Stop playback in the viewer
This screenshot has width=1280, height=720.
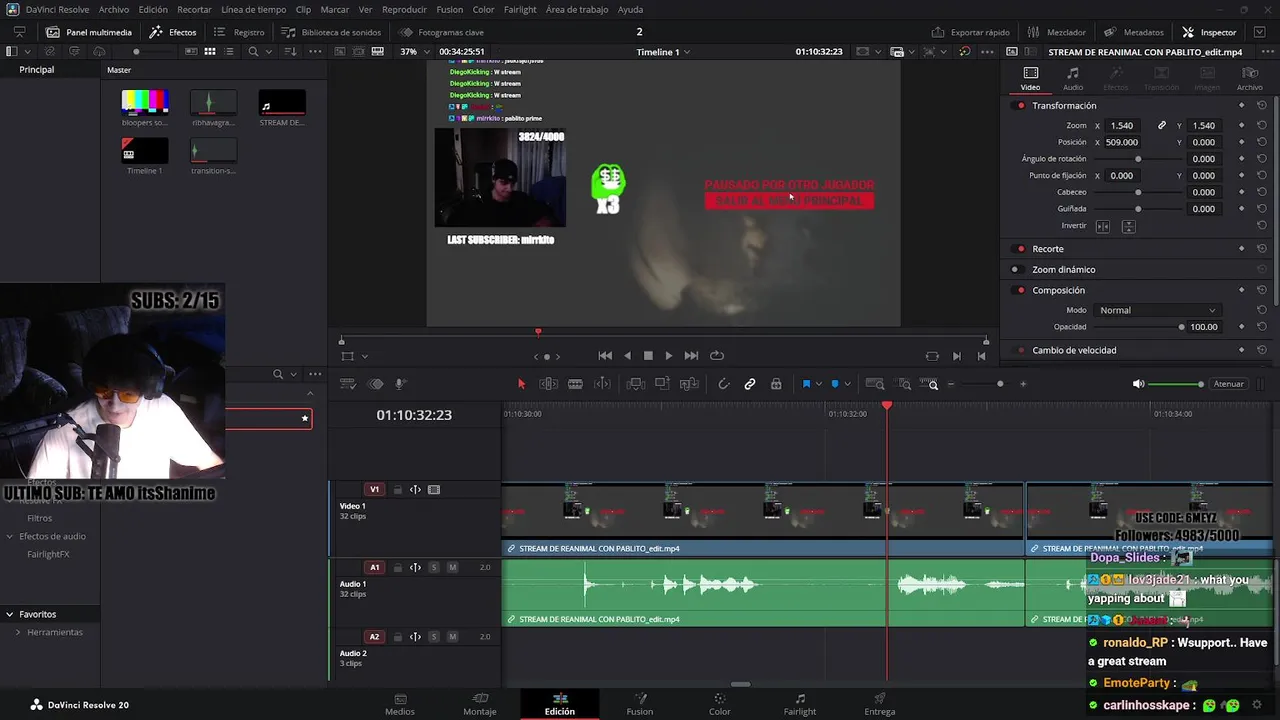648,356
